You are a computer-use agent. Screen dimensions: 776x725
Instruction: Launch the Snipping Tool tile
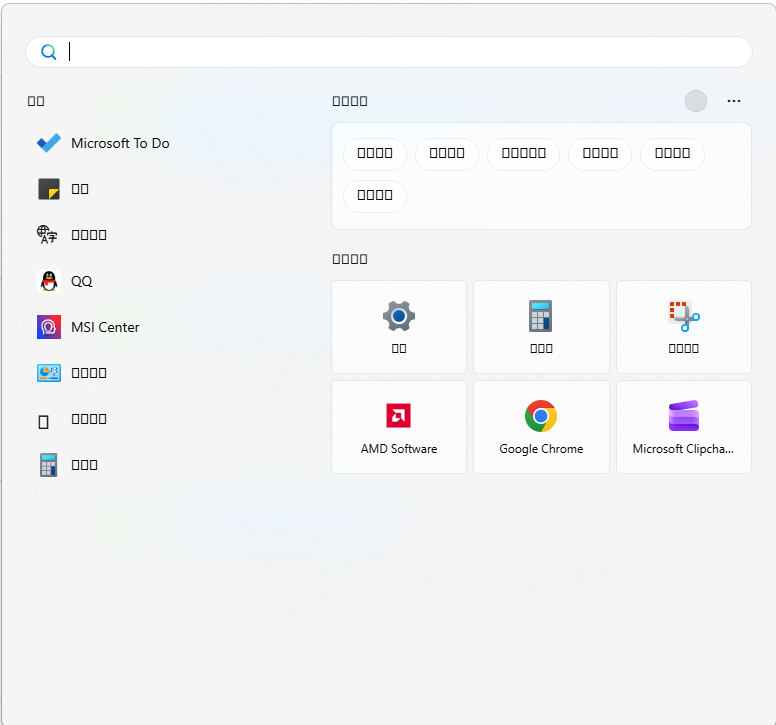click(x=683, y=327)
